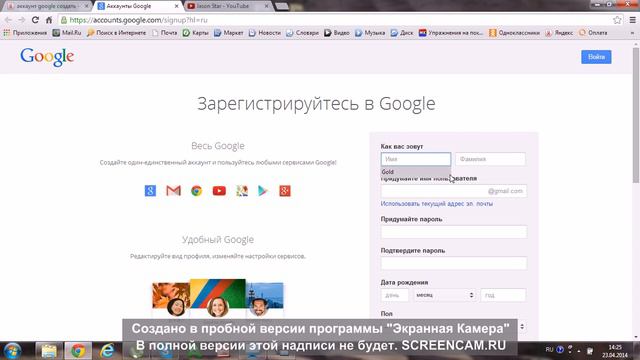Click the Google Maps service icon
640x360 pixels.
[242, 191]
